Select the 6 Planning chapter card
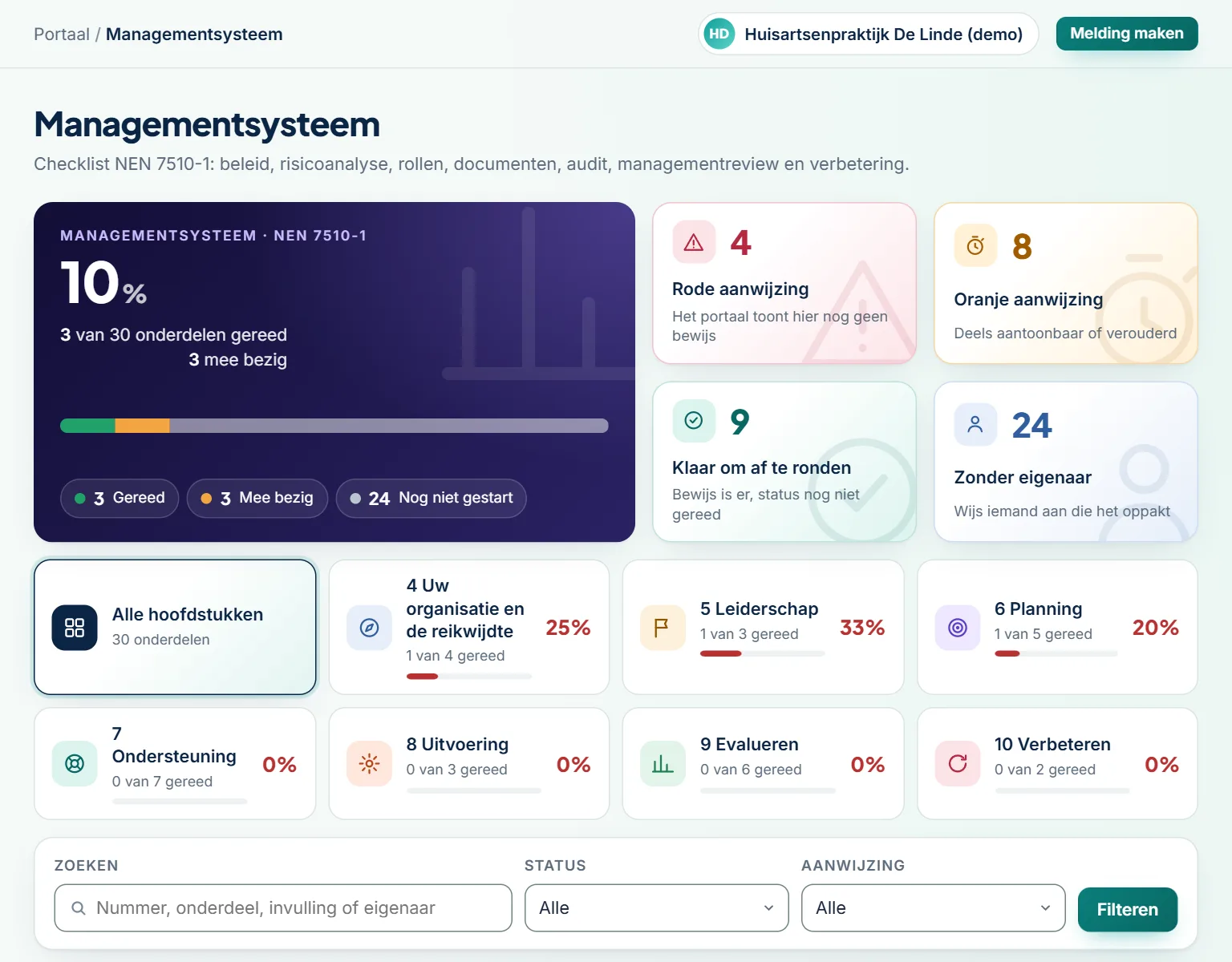Screen dimensions: 1232x962 click(x=1057, y=627)
